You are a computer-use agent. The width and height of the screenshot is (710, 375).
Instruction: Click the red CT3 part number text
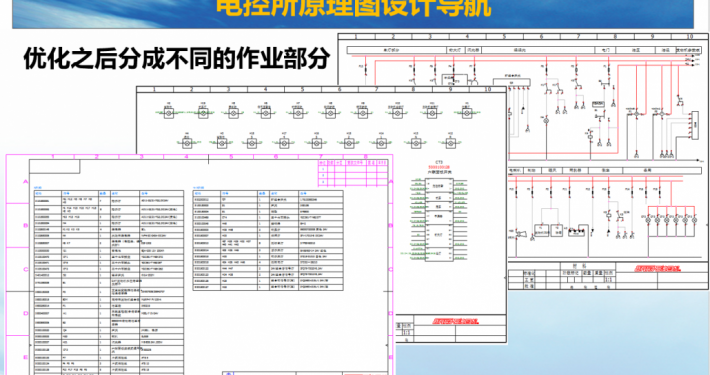(439, 167)
